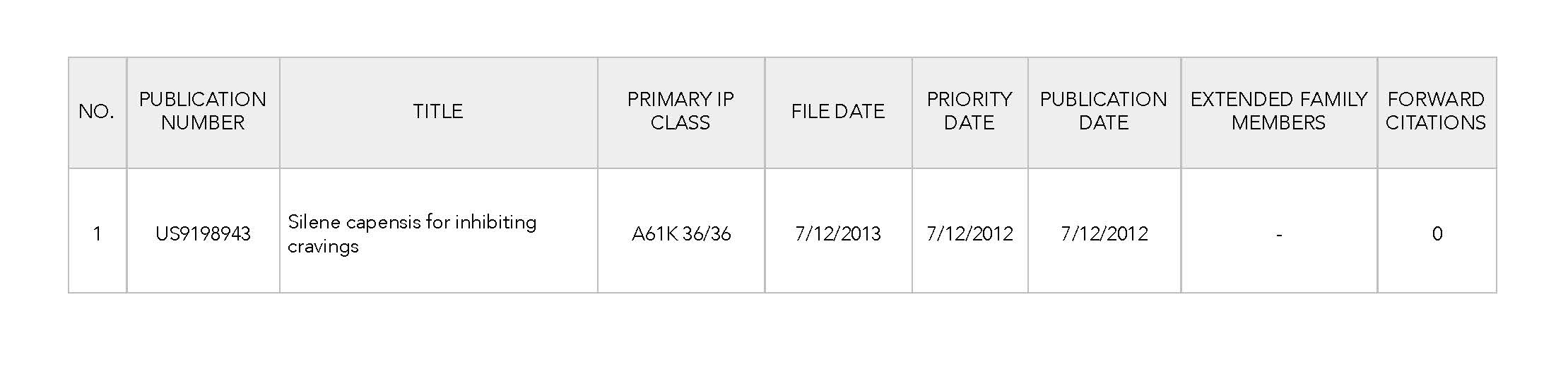Click the TITLE column header
Viewport: 1568px width, 389px height.
click(x=438, y=112)
